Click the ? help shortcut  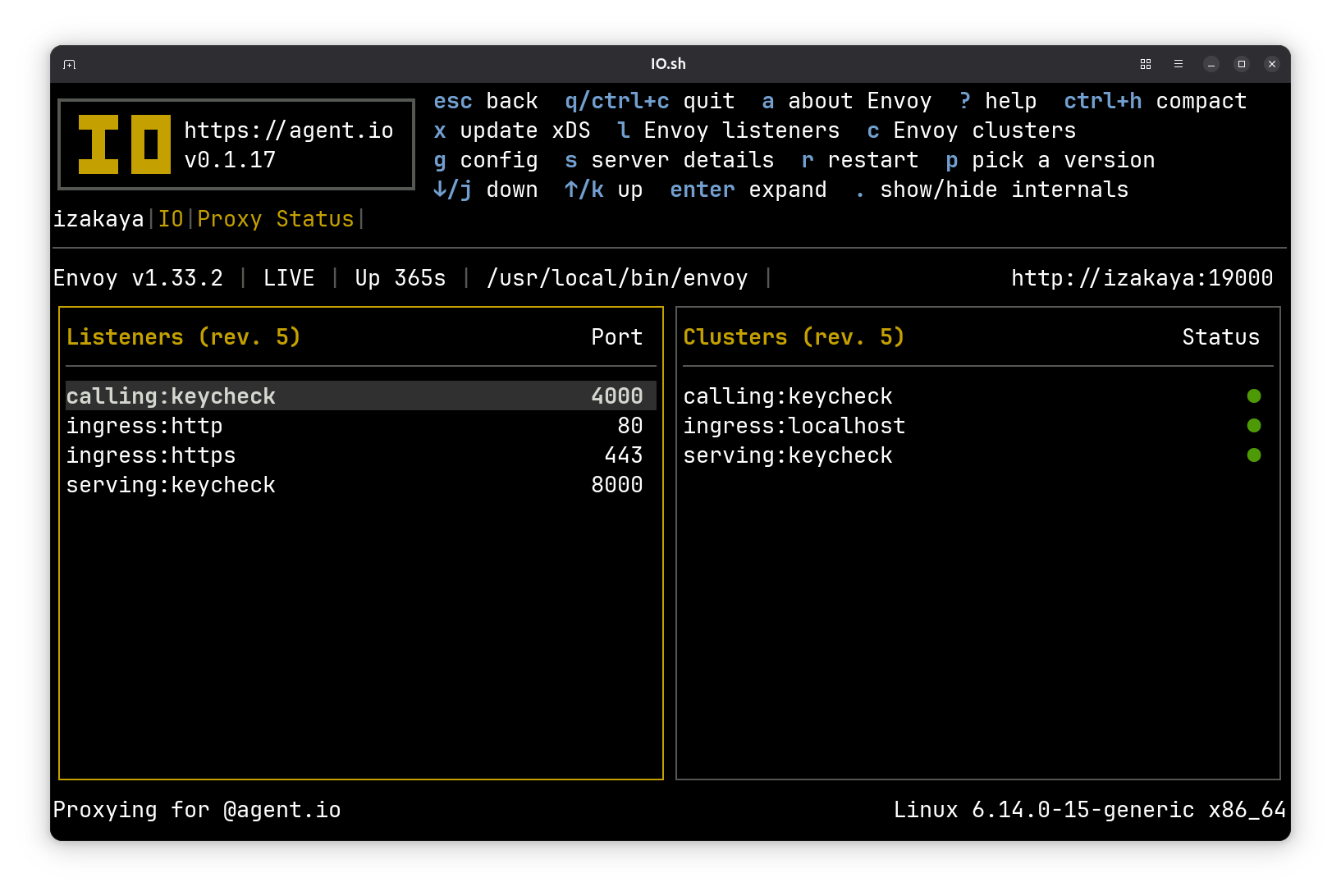click(998, 101)
